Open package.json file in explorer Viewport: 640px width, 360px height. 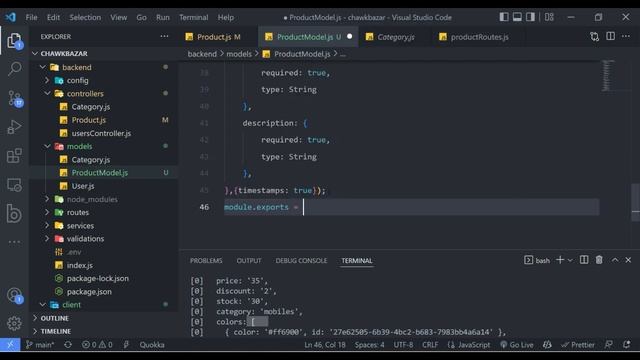point(104,291)
